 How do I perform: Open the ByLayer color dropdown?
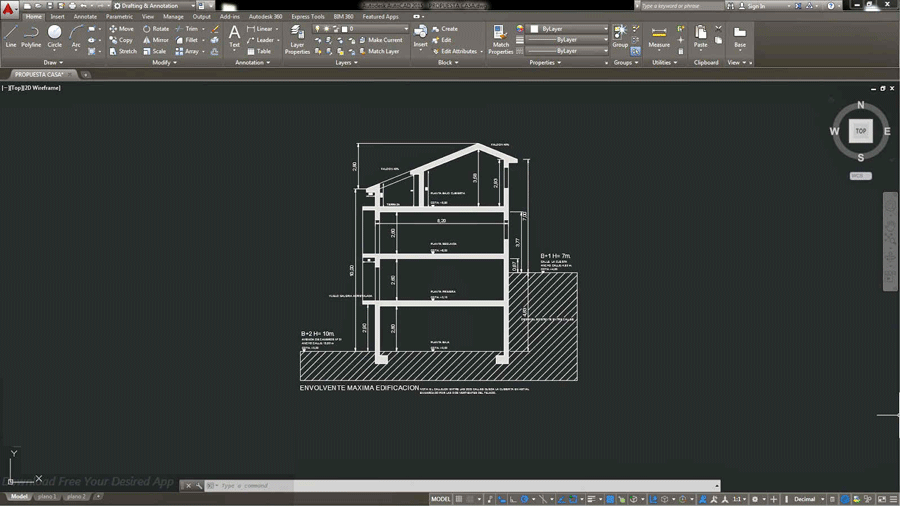tap(569, 29)
